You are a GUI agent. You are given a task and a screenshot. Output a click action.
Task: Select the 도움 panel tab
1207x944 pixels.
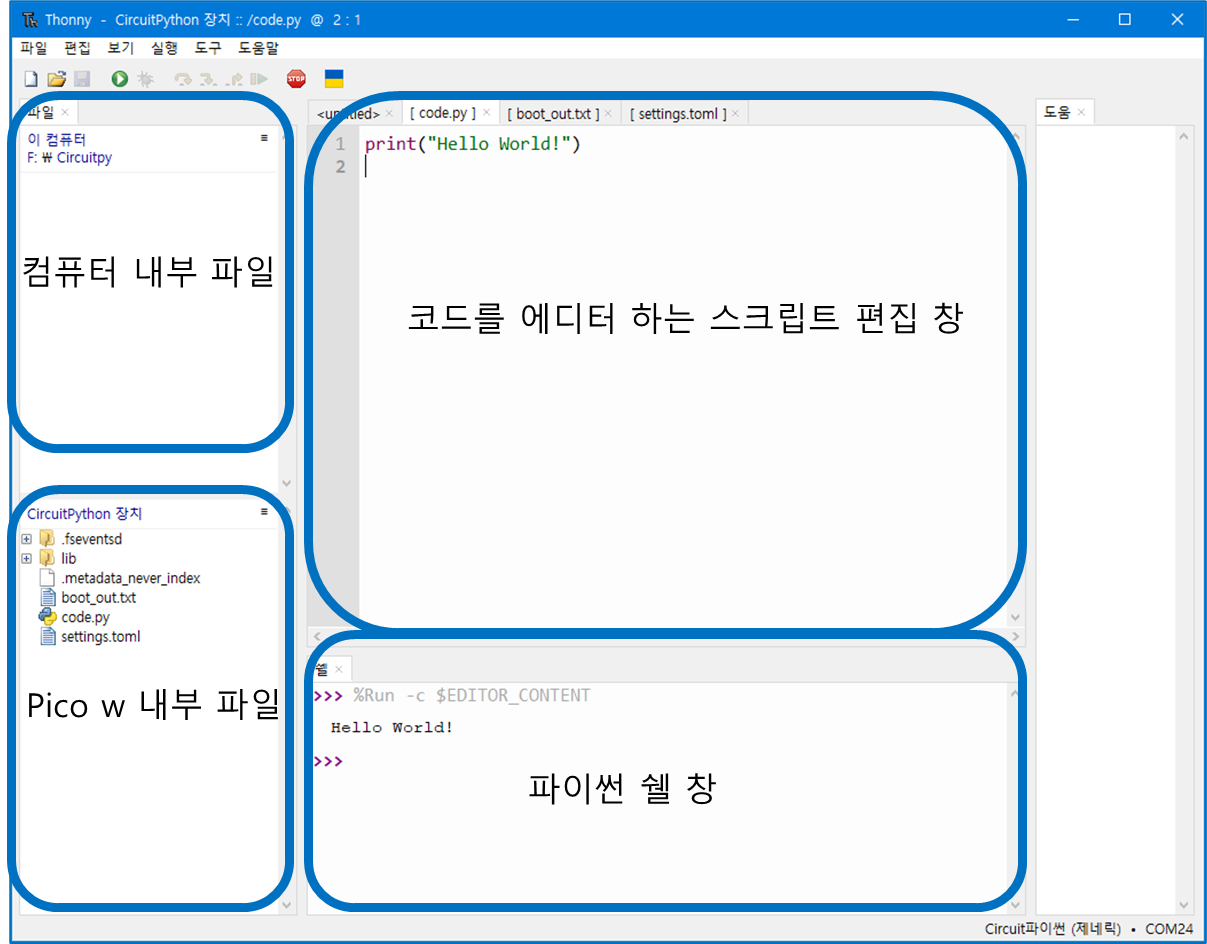1057,112
